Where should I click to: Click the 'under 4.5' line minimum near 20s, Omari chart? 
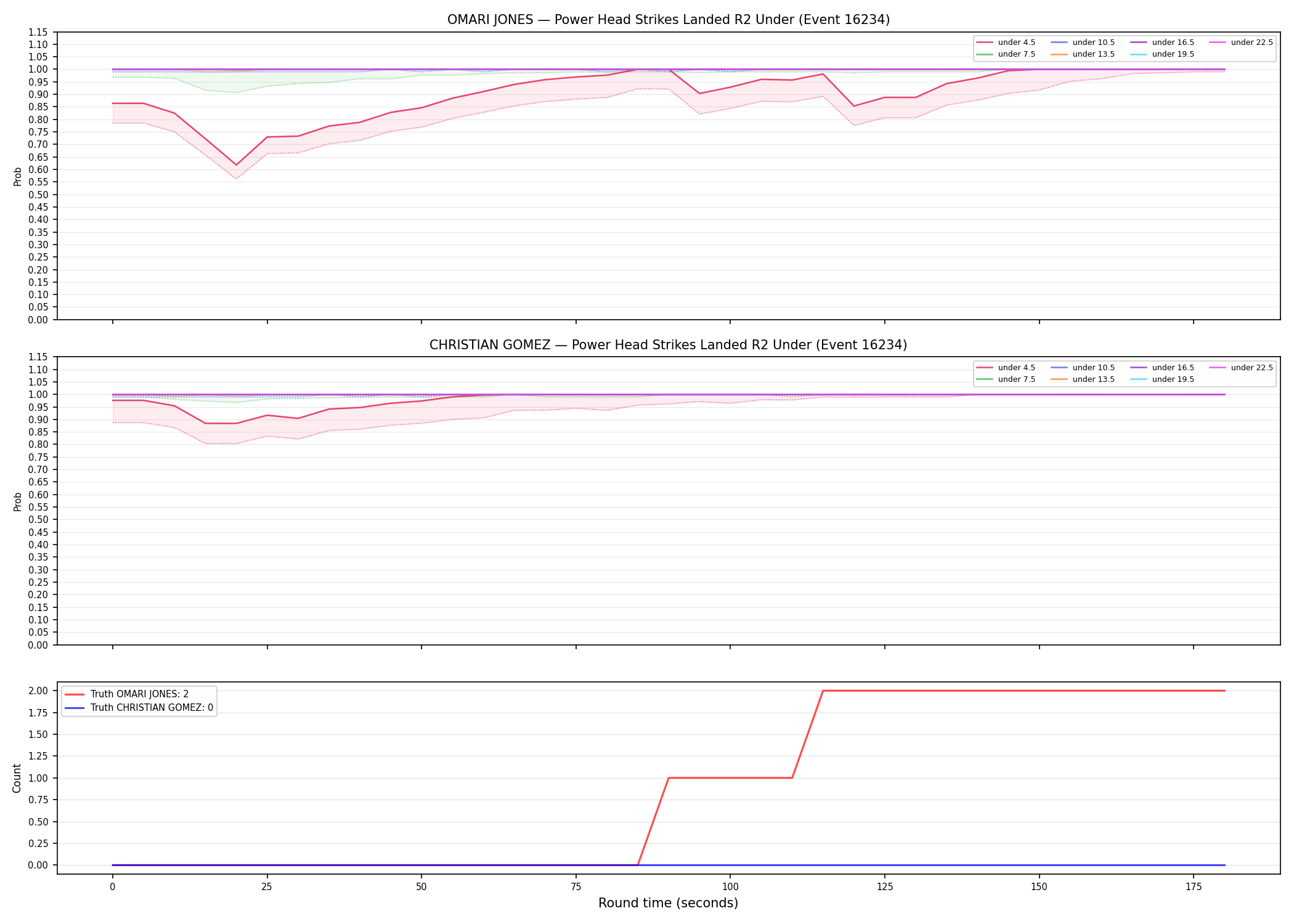coord(236,165)
